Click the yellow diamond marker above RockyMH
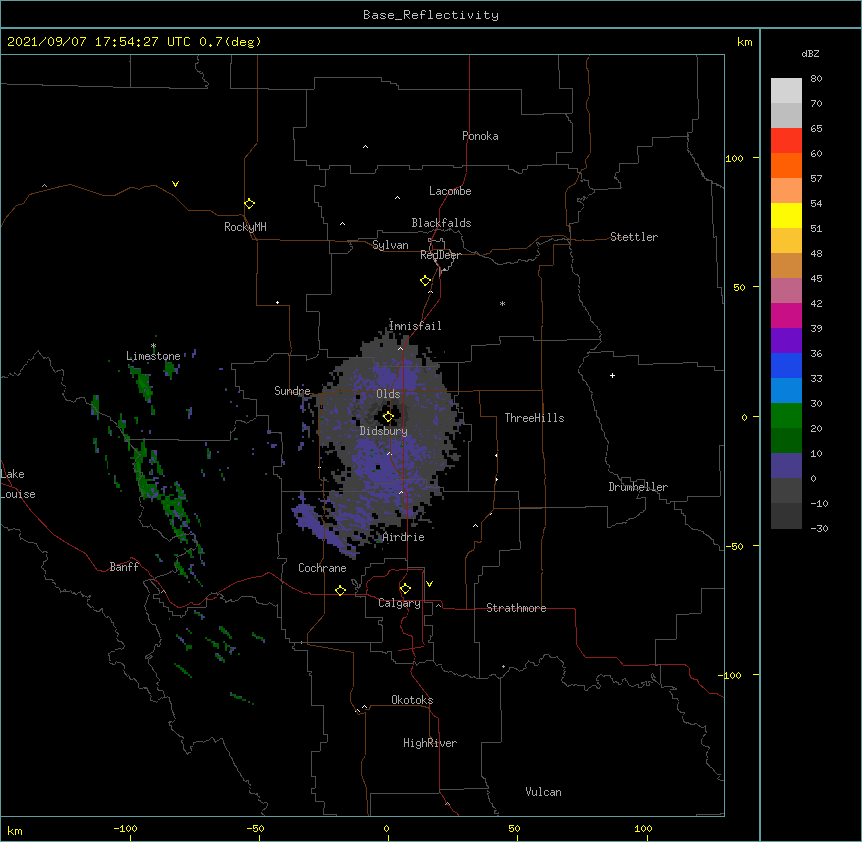Screen dimensions: 862x842 [250, 204]
